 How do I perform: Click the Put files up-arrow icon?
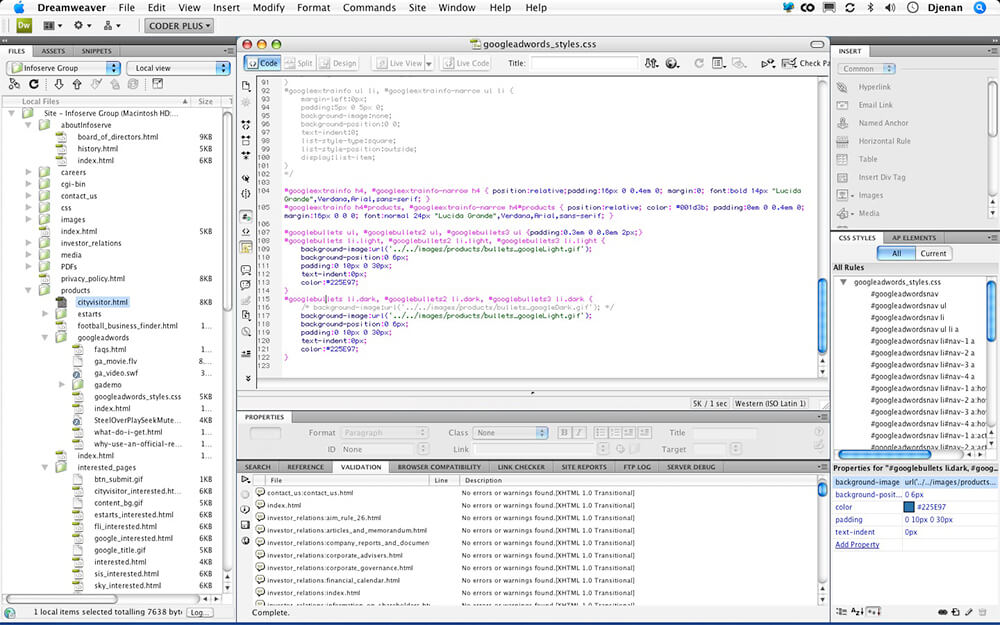click(x=77, y=85)
